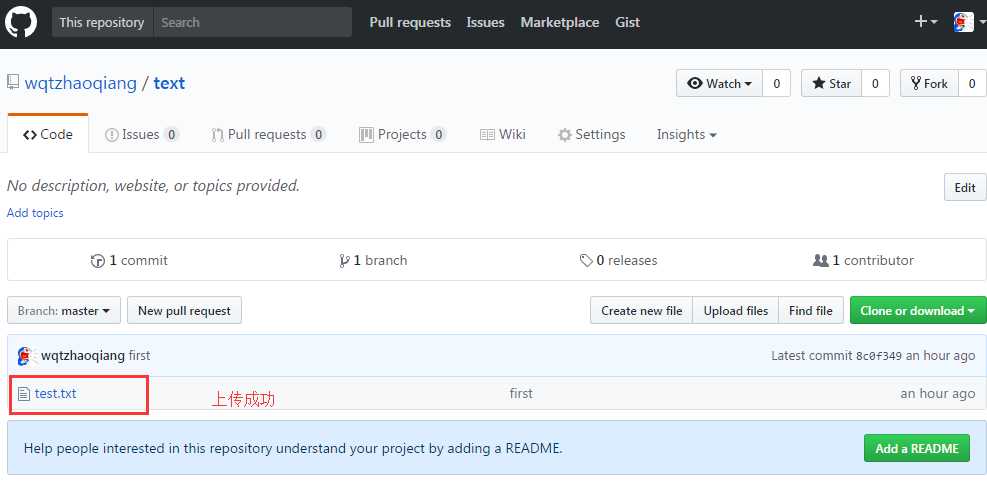Image resolution: width=987 pixels, height=489 pixels.
Task: Open the plus create-new menu
Action: coord(925,22)
